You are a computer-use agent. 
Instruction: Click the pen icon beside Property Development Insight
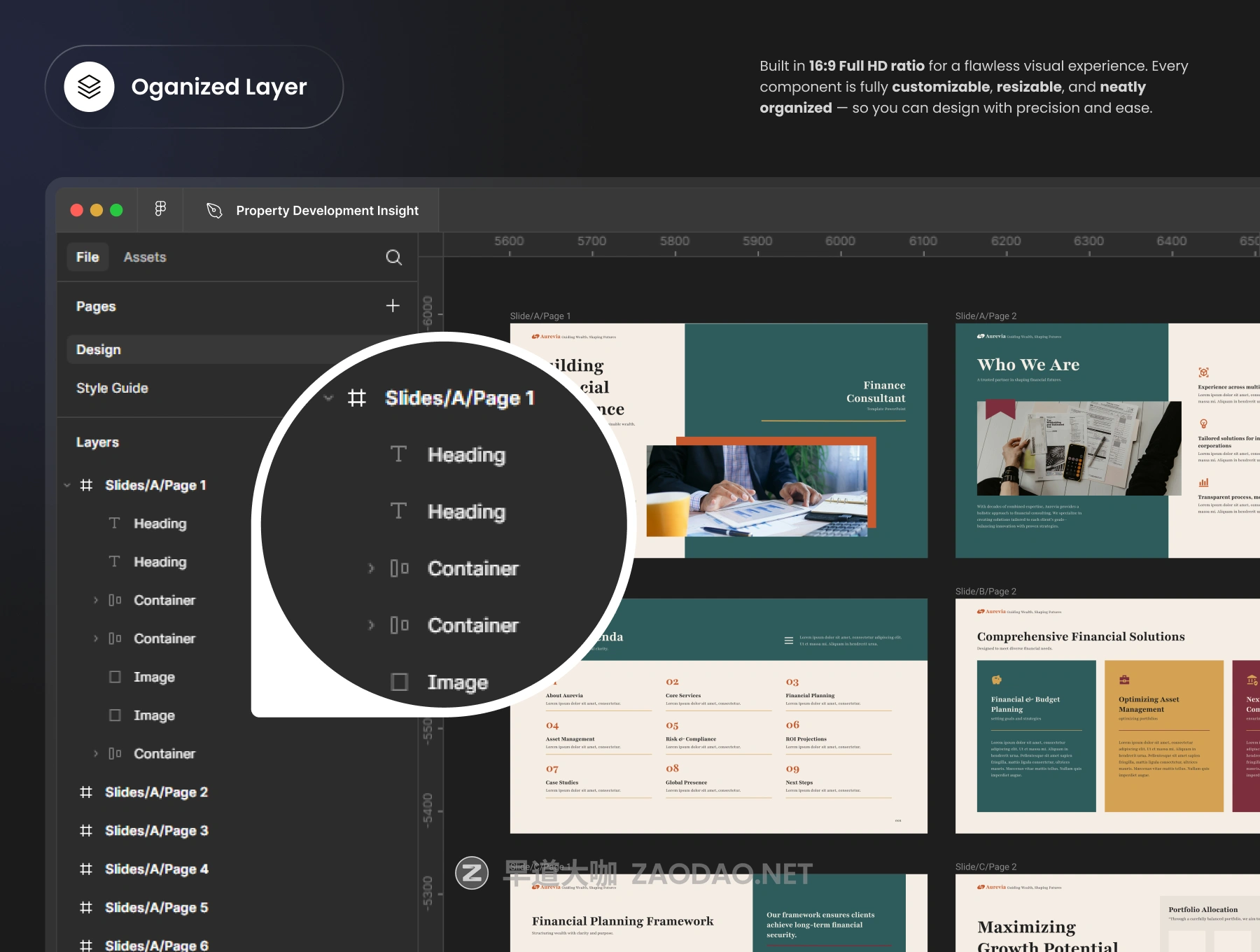[x=214, y=211]
